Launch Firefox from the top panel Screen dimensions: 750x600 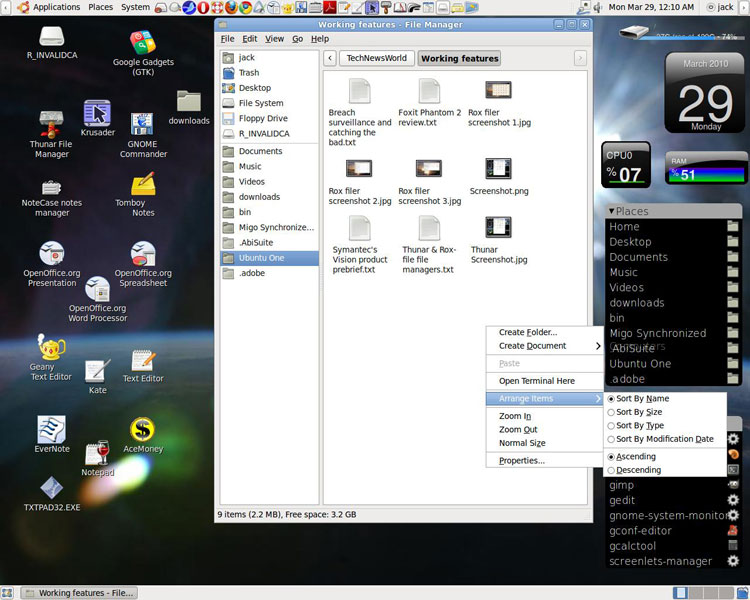point(232,7)
